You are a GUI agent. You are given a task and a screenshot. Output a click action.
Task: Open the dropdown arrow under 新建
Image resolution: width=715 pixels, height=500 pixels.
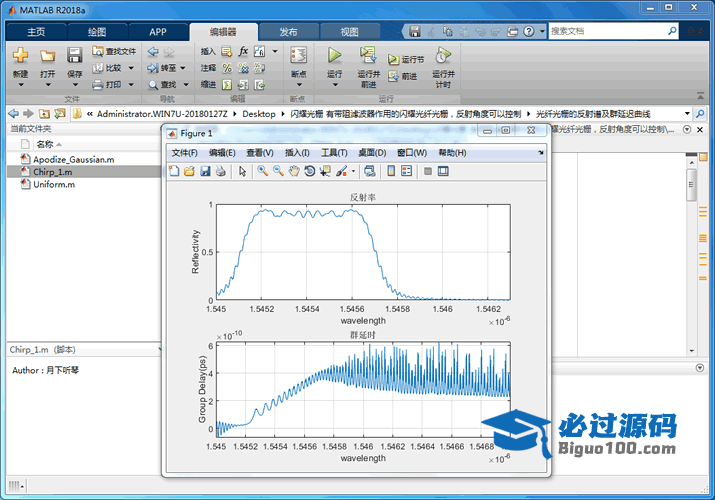(21, 85)
